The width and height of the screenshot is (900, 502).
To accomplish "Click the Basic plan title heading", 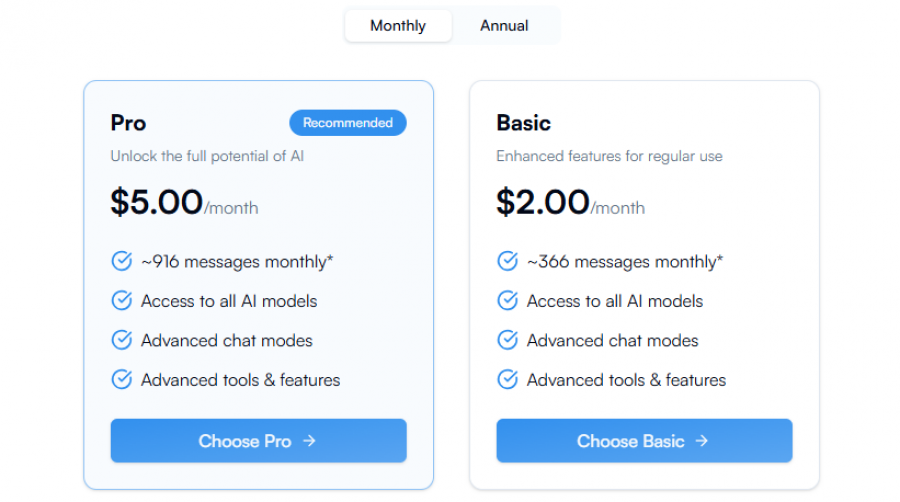I will (x=523, y=123).
